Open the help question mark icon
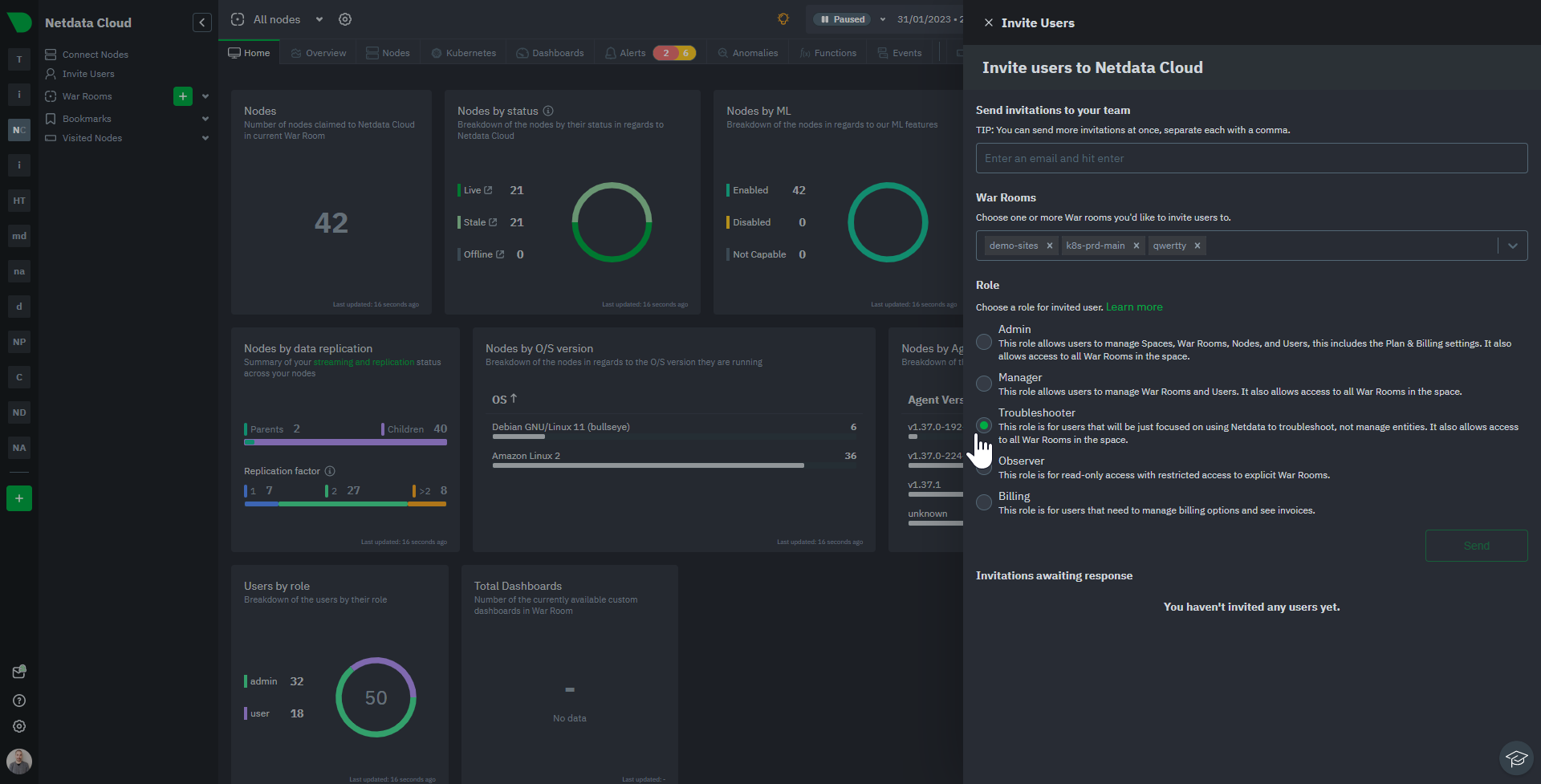1541x784 pixels. coord(19,701)
